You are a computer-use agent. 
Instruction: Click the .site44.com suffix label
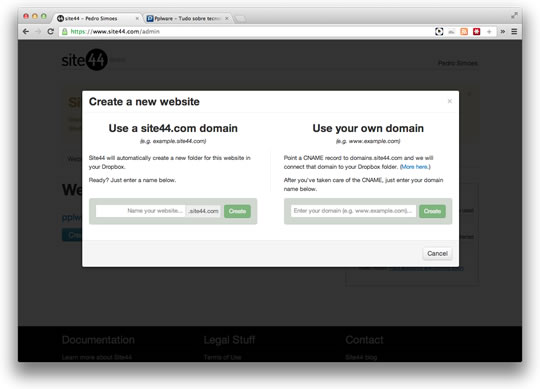click(x=203, y=211)
